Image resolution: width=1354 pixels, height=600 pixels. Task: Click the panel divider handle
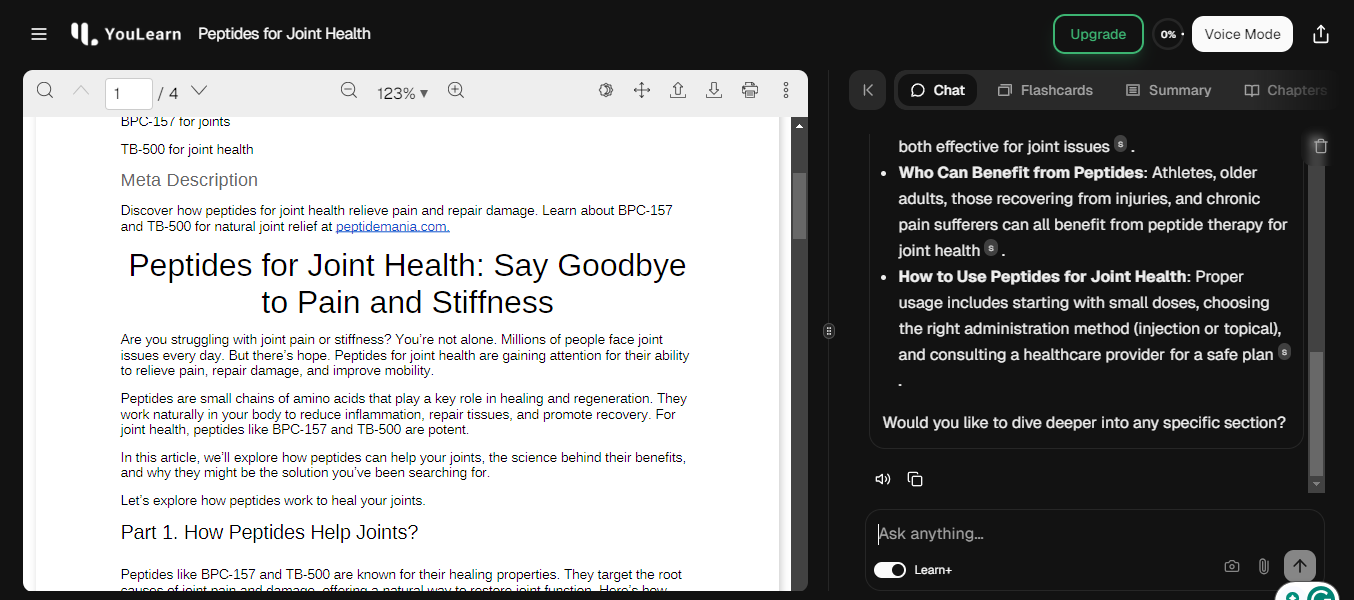coord(829,331)
